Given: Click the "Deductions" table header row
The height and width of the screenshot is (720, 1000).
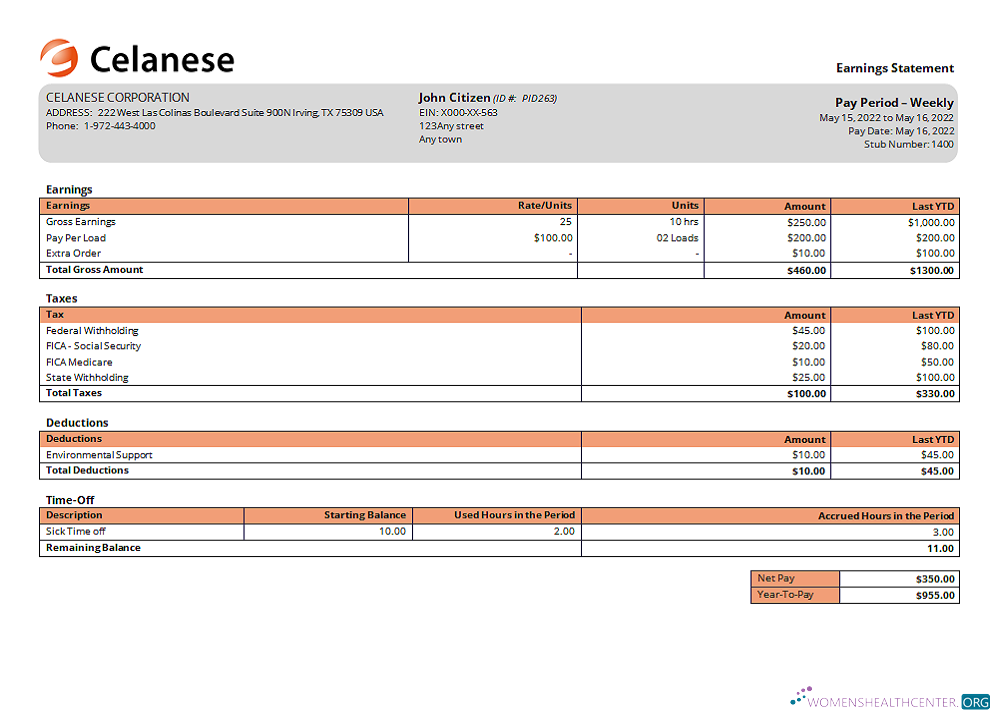Looking at the screenshot, I should (300, 439).
